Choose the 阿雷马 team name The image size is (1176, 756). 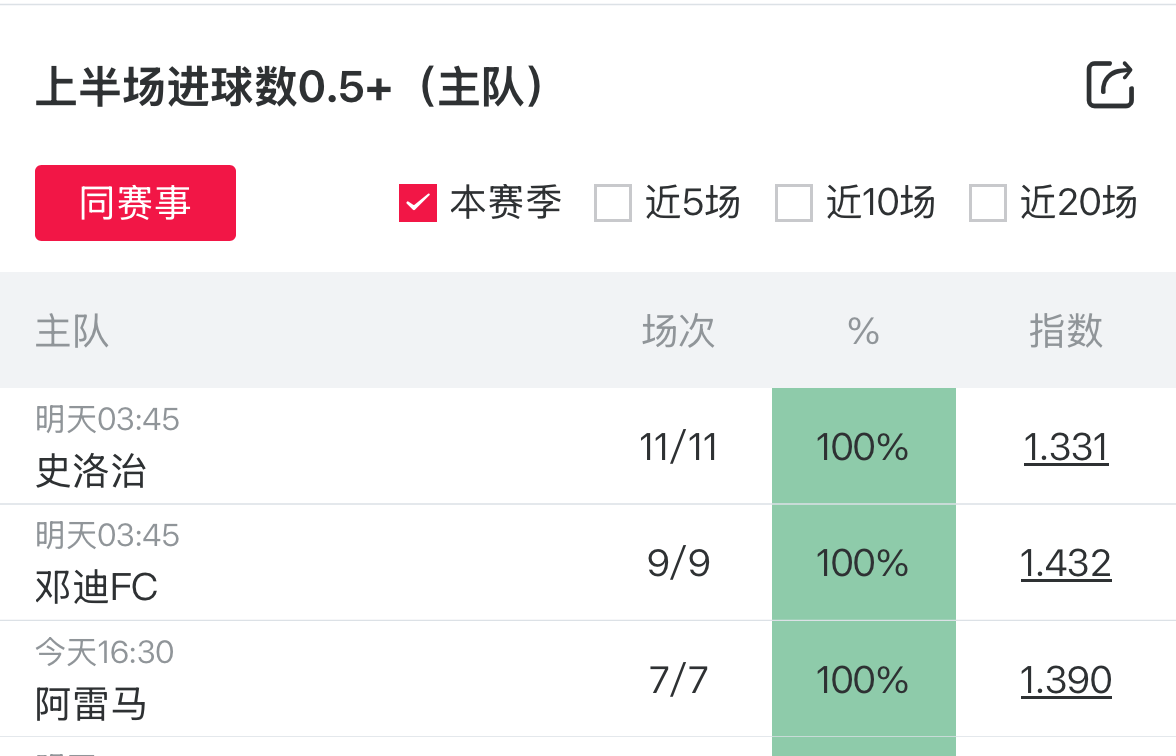pos(91,704)
